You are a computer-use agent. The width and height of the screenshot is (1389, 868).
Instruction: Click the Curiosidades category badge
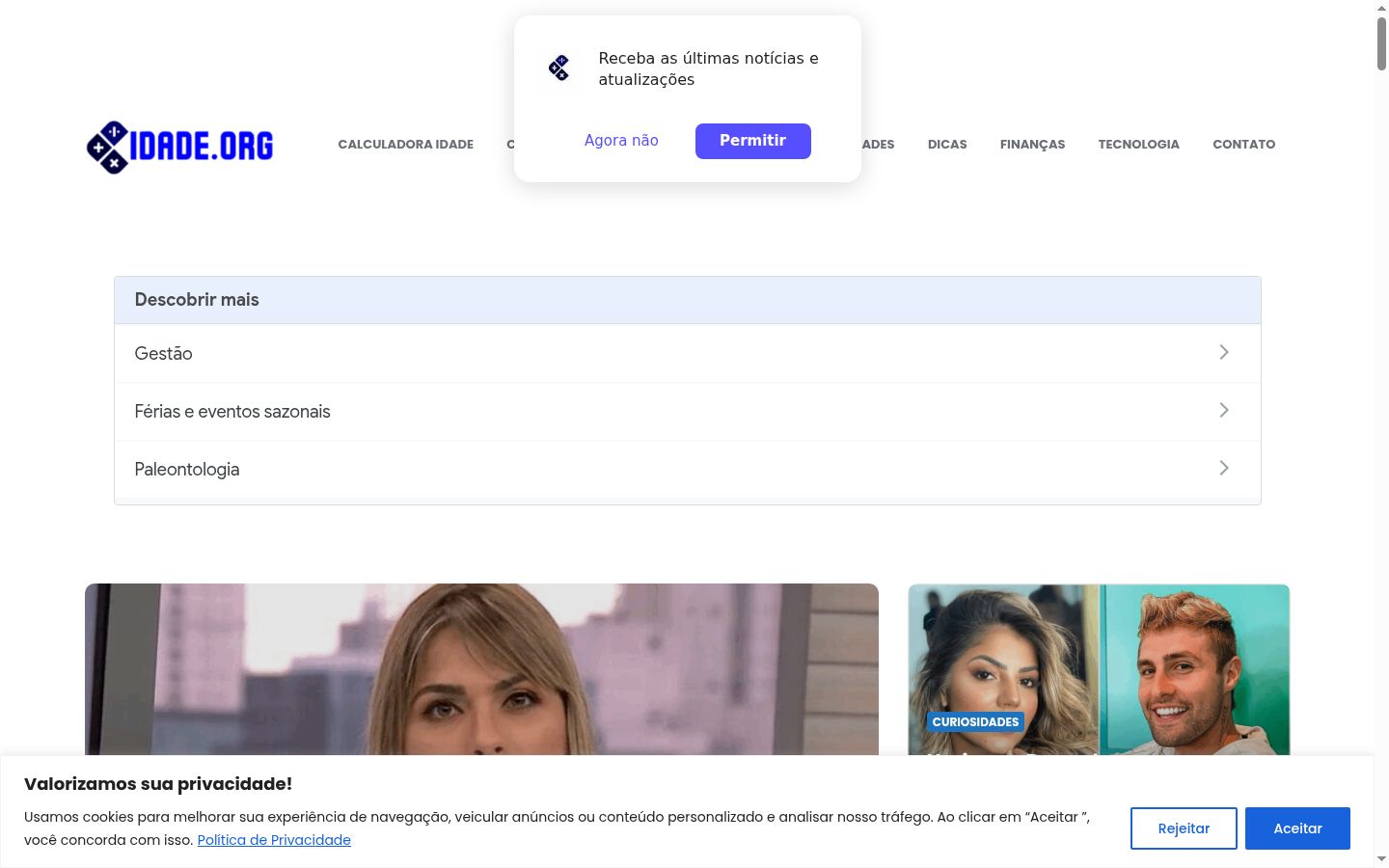tap(975, 721)
